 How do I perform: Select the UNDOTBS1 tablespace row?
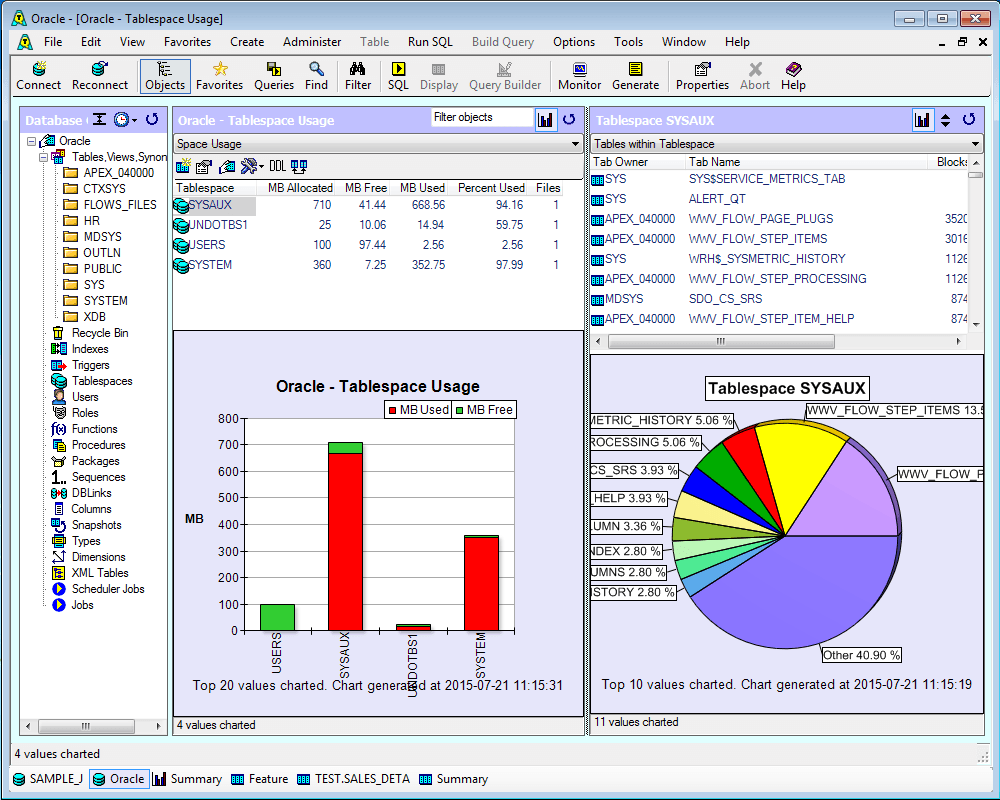click(x=368, y=225)
